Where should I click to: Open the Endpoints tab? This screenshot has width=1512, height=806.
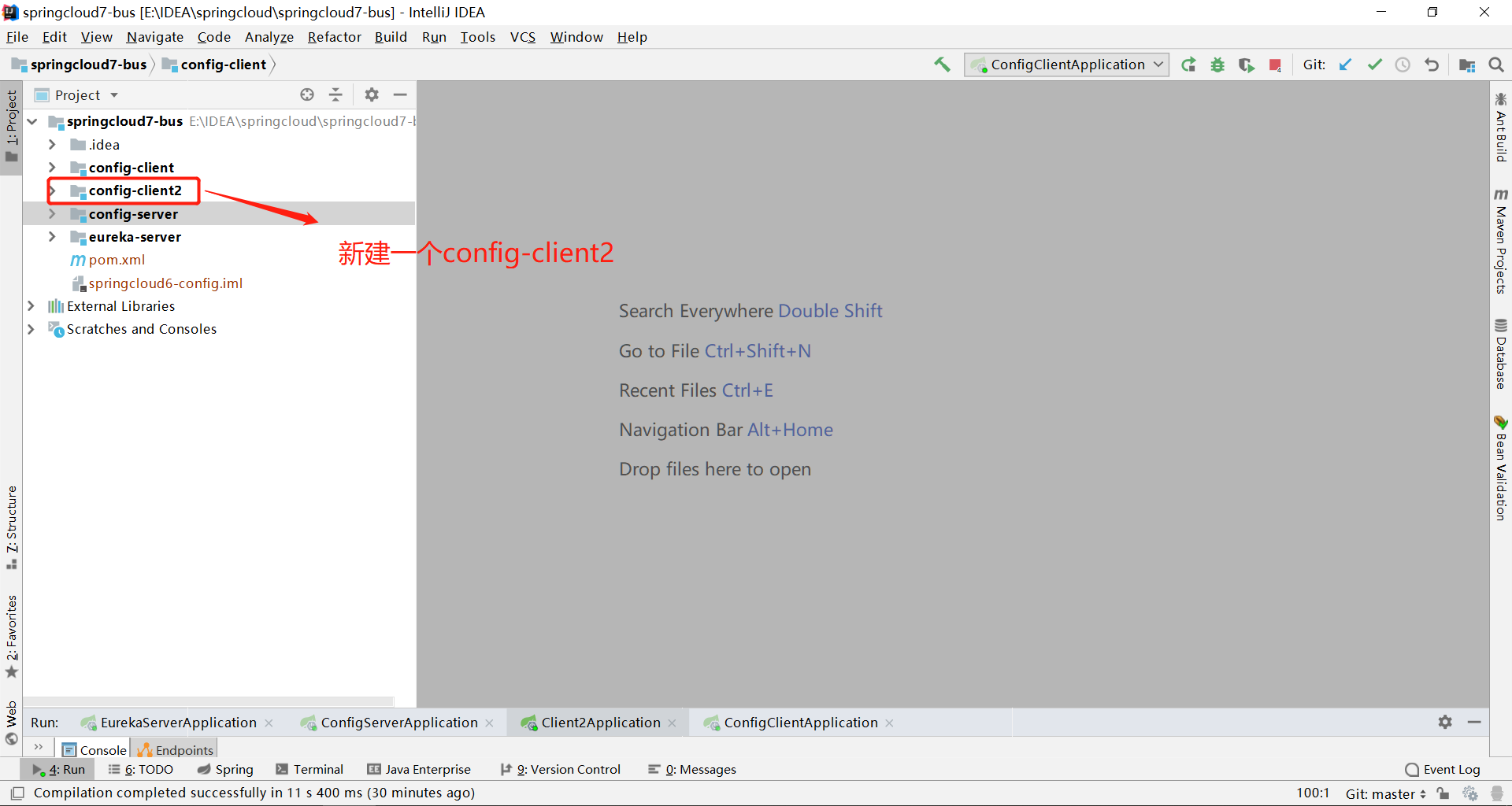(175, 750)
